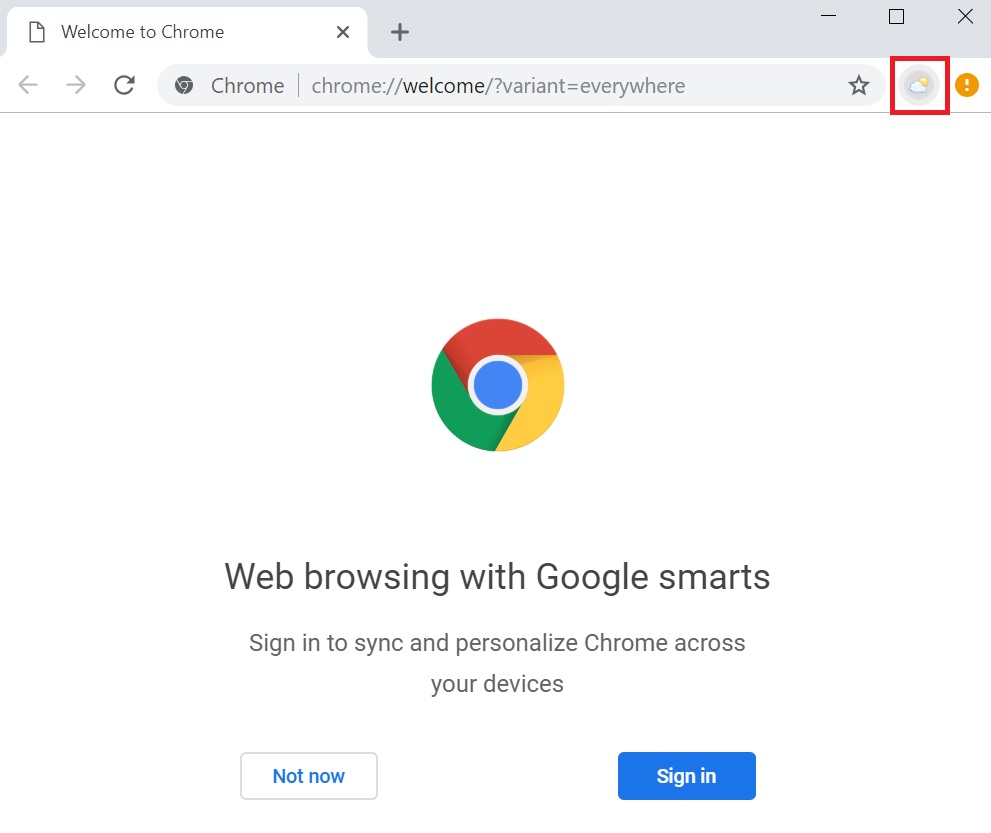Click the blue Sign in button
991x833 pixels.
coord(686,775)
